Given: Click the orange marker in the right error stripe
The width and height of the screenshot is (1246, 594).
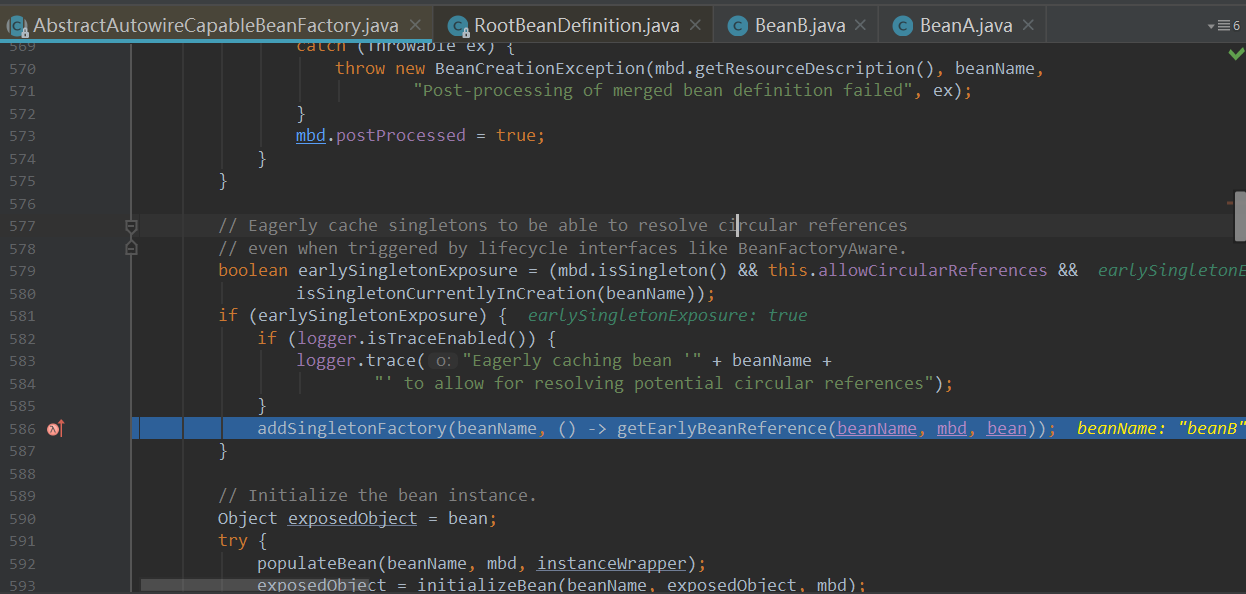Looking at the screenshot, I should [1230, 203].
